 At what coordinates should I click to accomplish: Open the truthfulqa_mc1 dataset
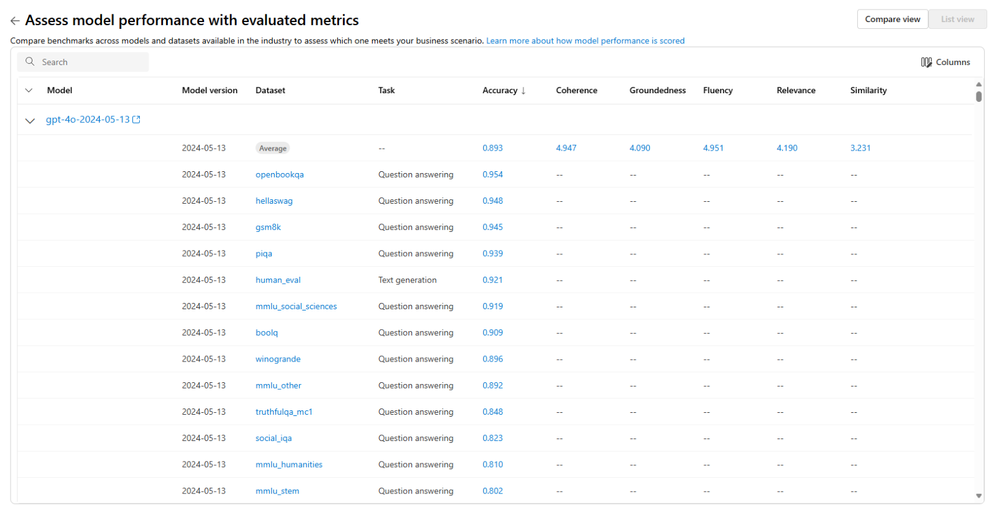point(284,412)
